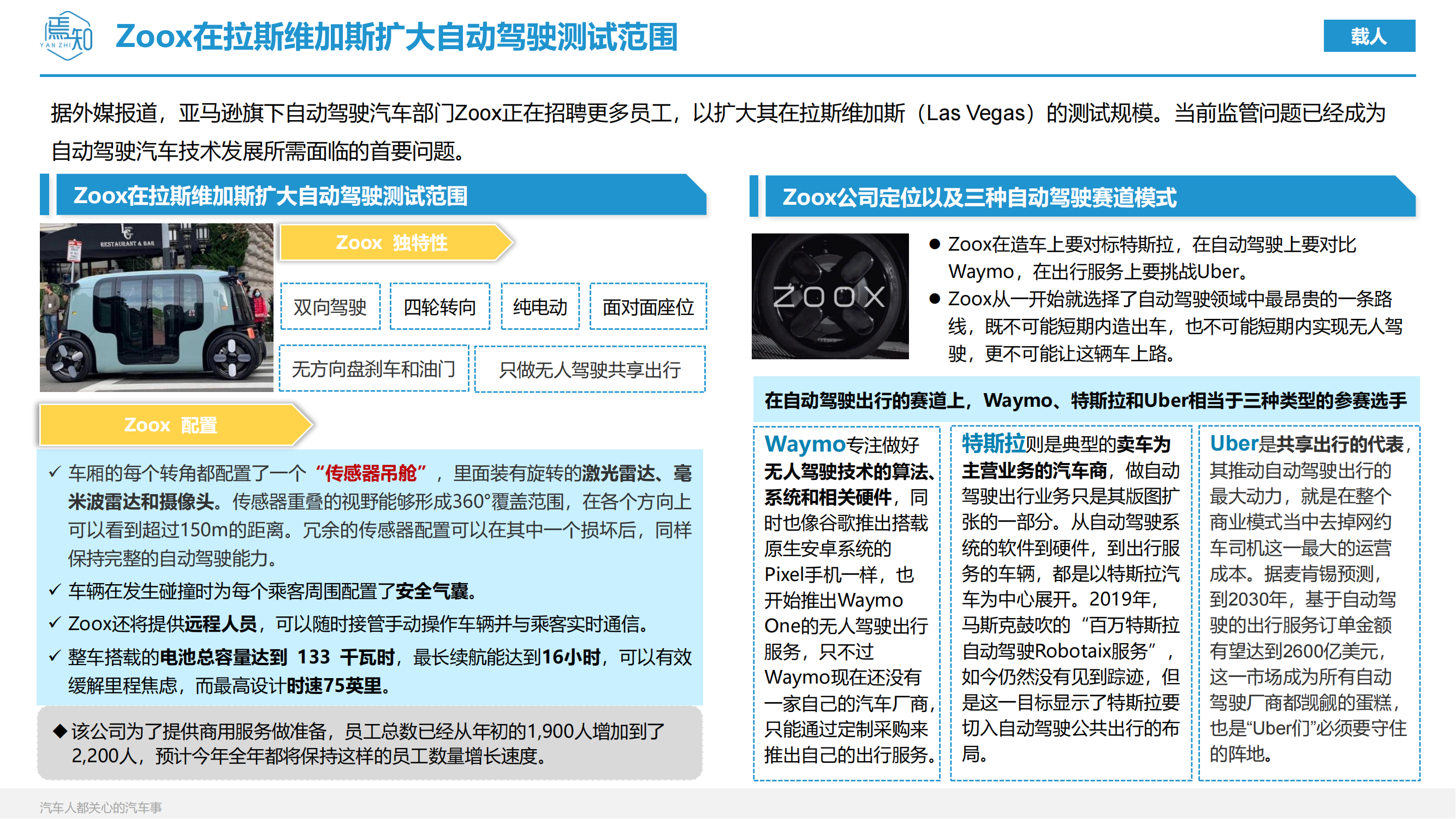Click the yellow Zoox 配置 arrow label
1456x819 pixels.
point(175,424)
